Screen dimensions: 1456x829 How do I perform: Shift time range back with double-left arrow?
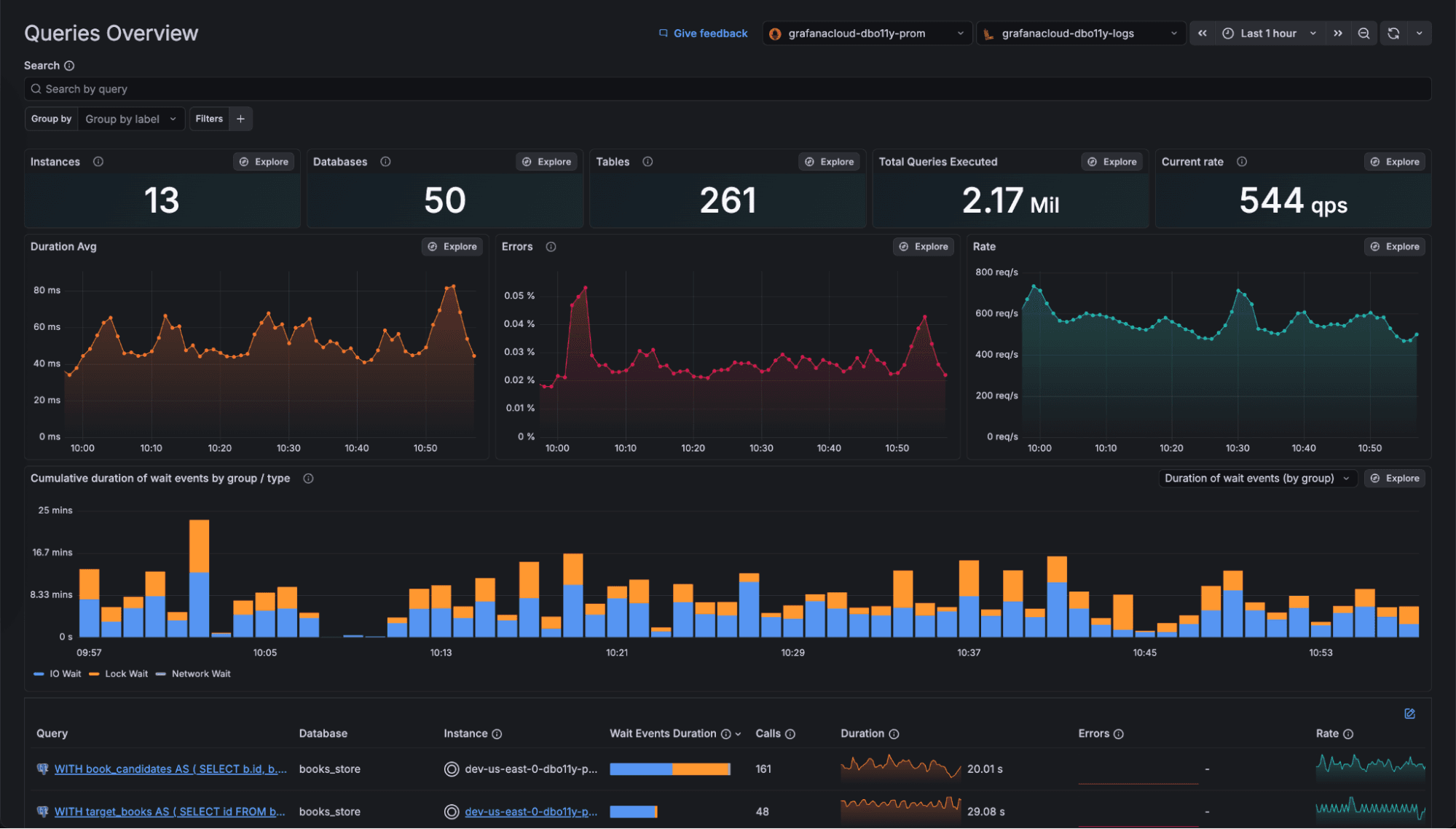1202,33
